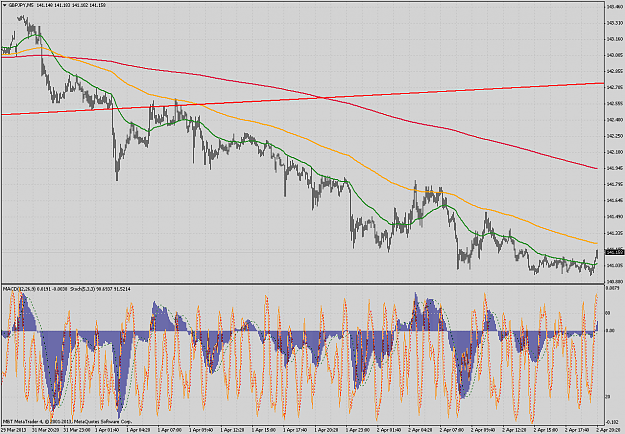625x434 pixels.
Task: Click the '1 Apr 07:00' time axis label
Action: [169, 430]
